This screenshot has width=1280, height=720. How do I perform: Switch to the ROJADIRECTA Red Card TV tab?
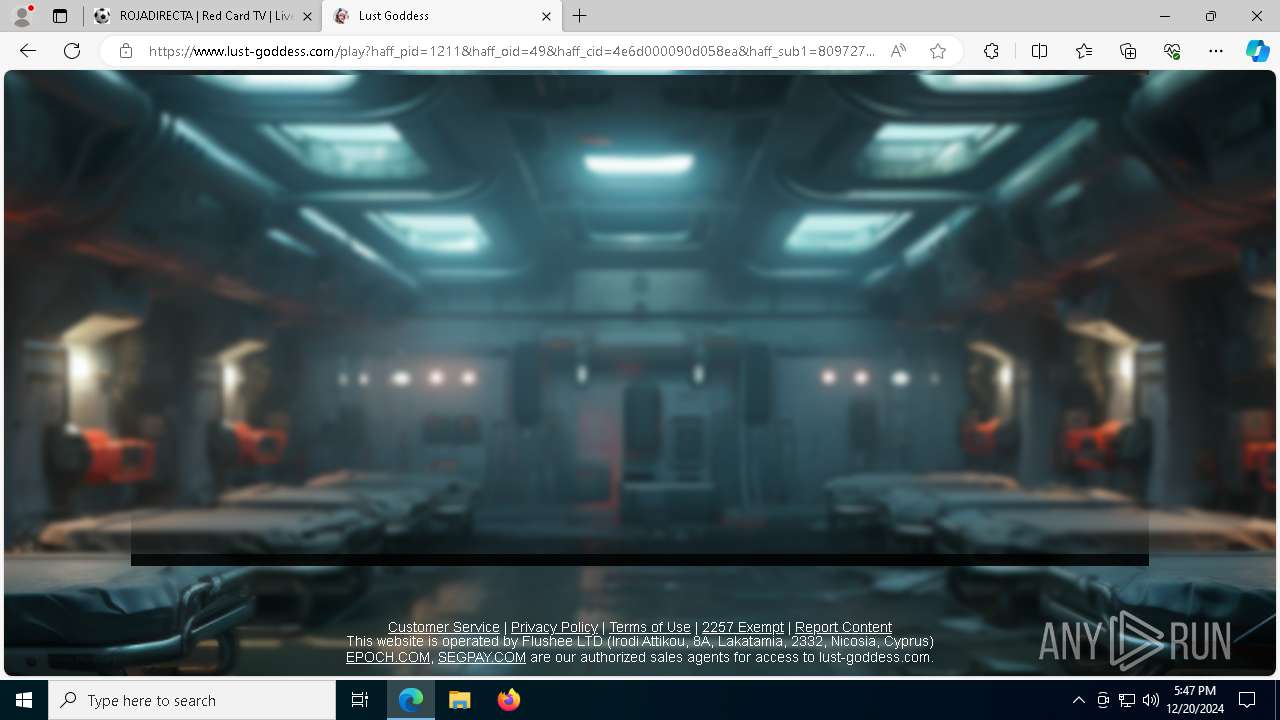202,16
